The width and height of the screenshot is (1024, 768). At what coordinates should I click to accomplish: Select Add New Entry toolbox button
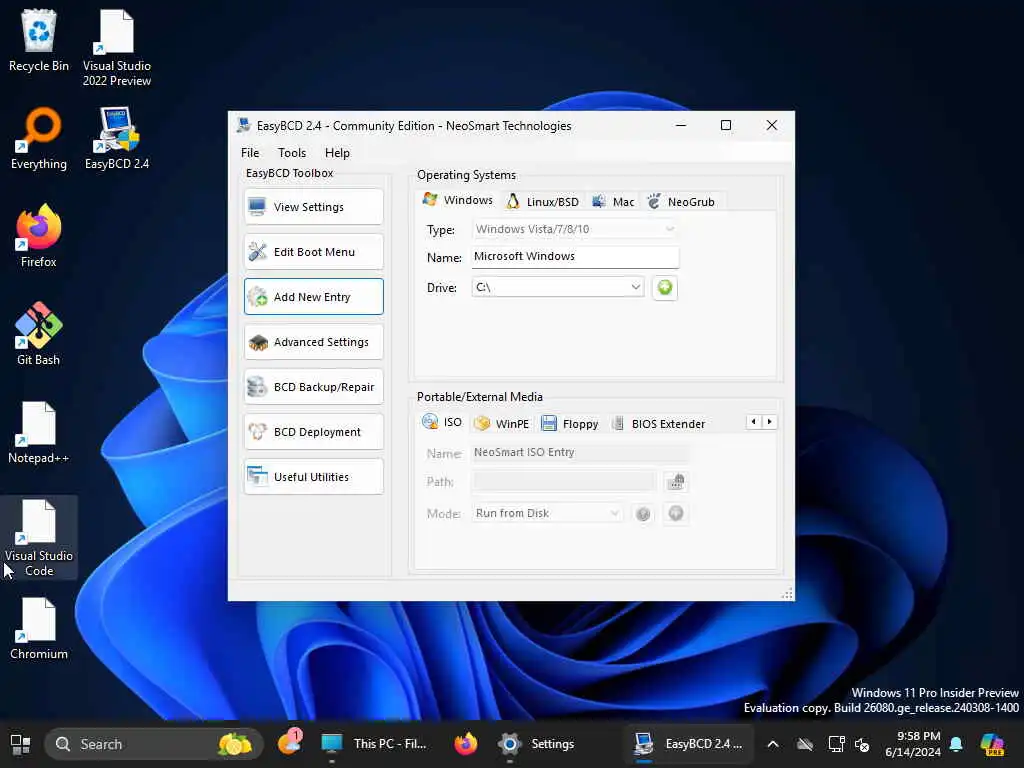point(313,297)
